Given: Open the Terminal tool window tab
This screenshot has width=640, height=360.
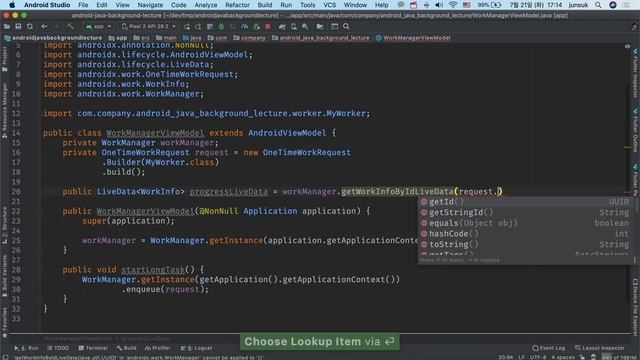Looking at the screenshot, I should 93,348.
